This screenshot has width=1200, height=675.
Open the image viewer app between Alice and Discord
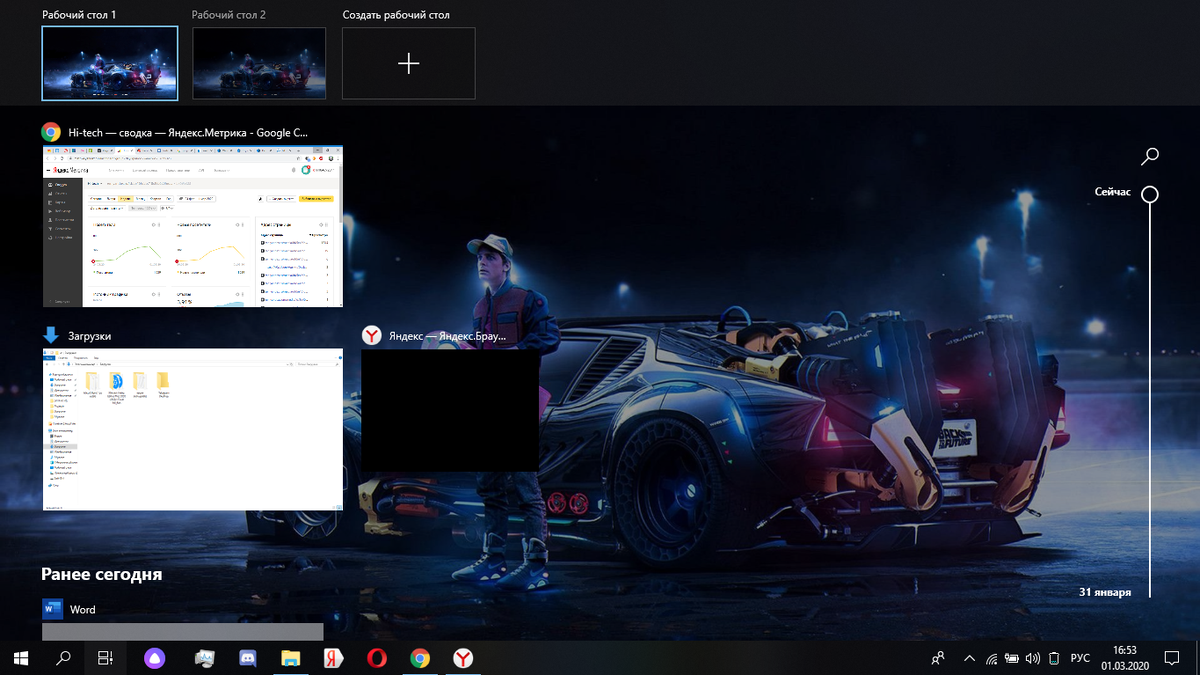tap(205, 658)
